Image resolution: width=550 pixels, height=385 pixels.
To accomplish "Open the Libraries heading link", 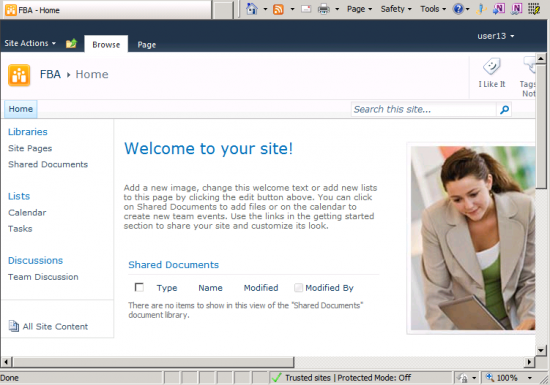I will [x=28, y=132].
